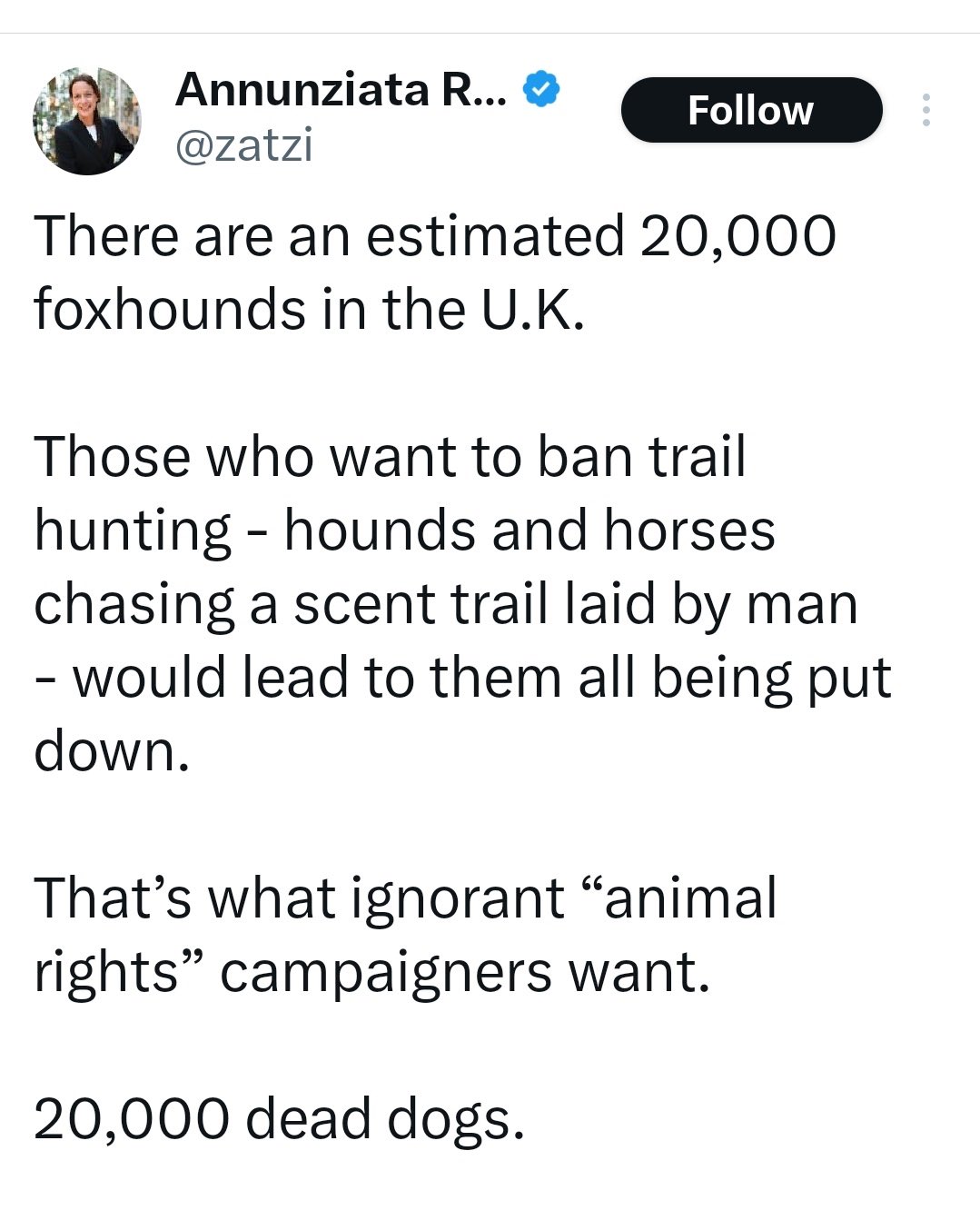Viewport: 980px width, 1230px height.
Task: Click the blue verified checkmark badge
Action: (541, 90)
